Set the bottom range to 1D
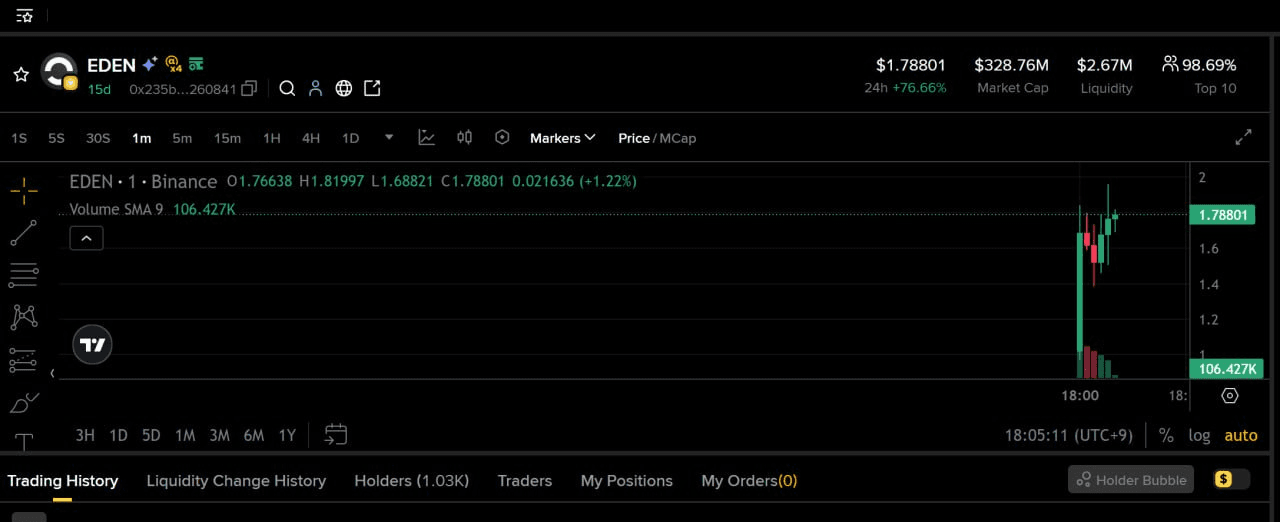Viewport: 1280px width, 522px height. (118, 435)
